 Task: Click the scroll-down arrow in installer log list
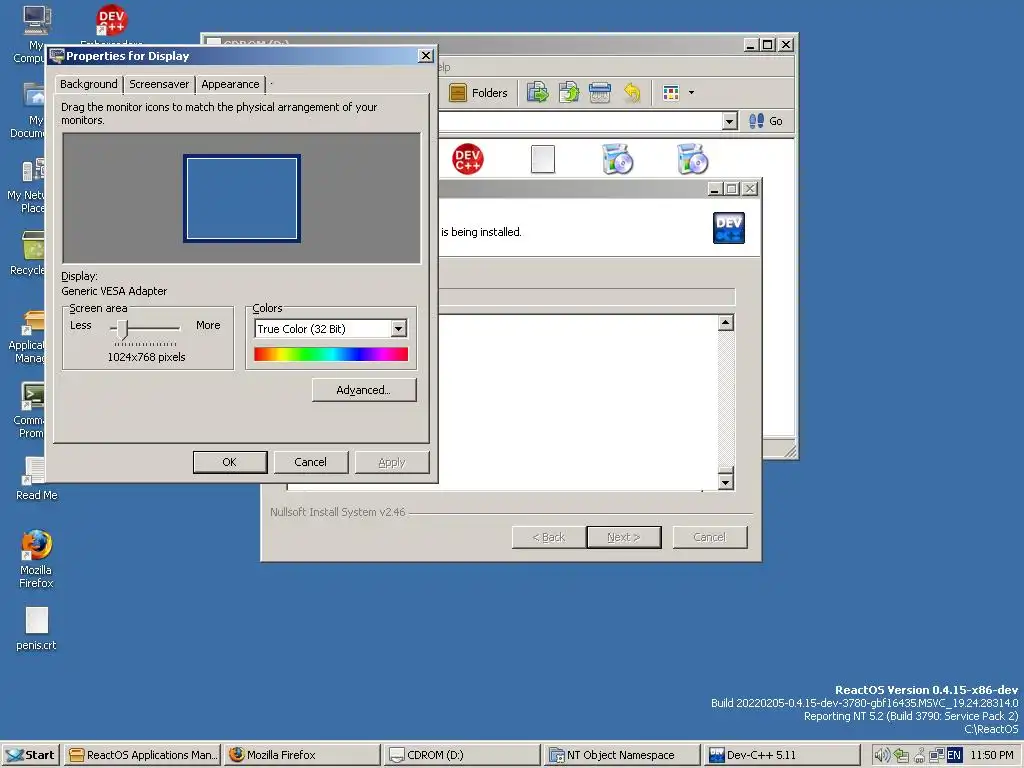[726, 482]
